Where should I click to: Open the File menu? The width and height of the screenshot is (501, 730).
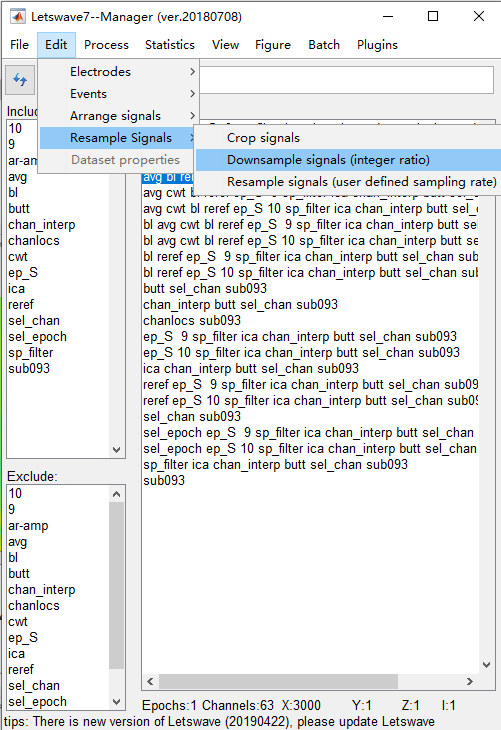pos(20,45)
